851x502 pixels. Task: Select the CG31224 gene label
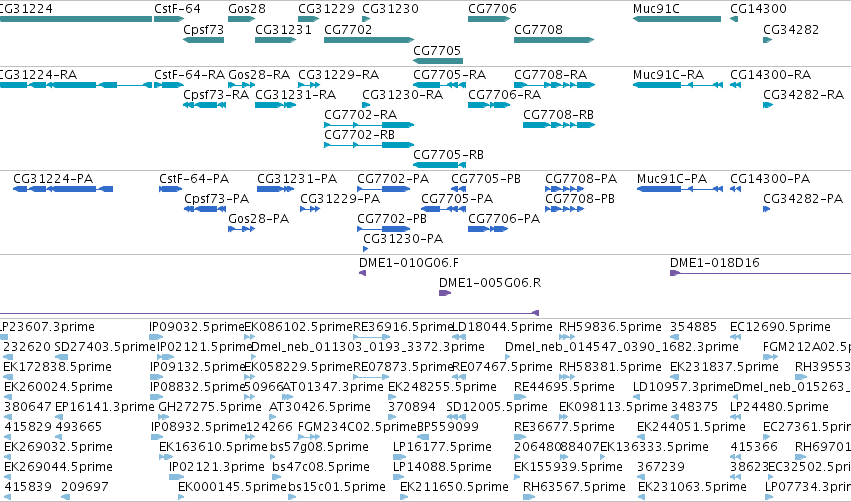(26, 9)
